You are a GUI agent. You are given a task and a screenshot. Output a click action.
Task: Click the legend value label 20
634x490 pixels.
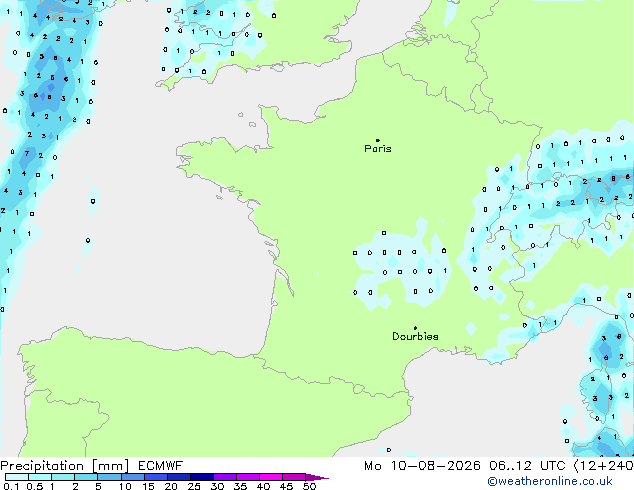(171, 486)
